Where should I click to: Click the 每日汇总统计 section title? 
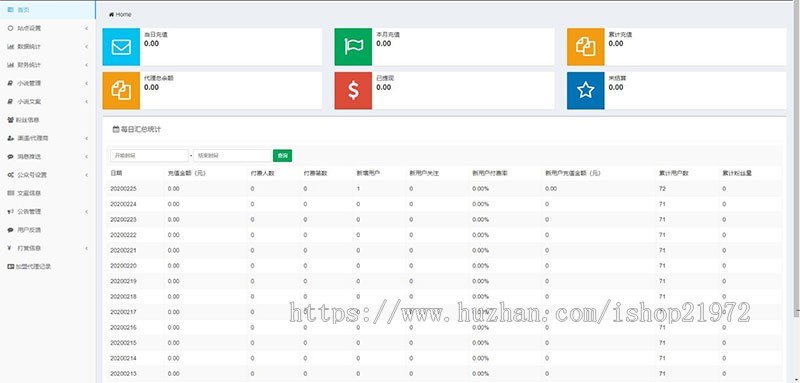(140, 130)
